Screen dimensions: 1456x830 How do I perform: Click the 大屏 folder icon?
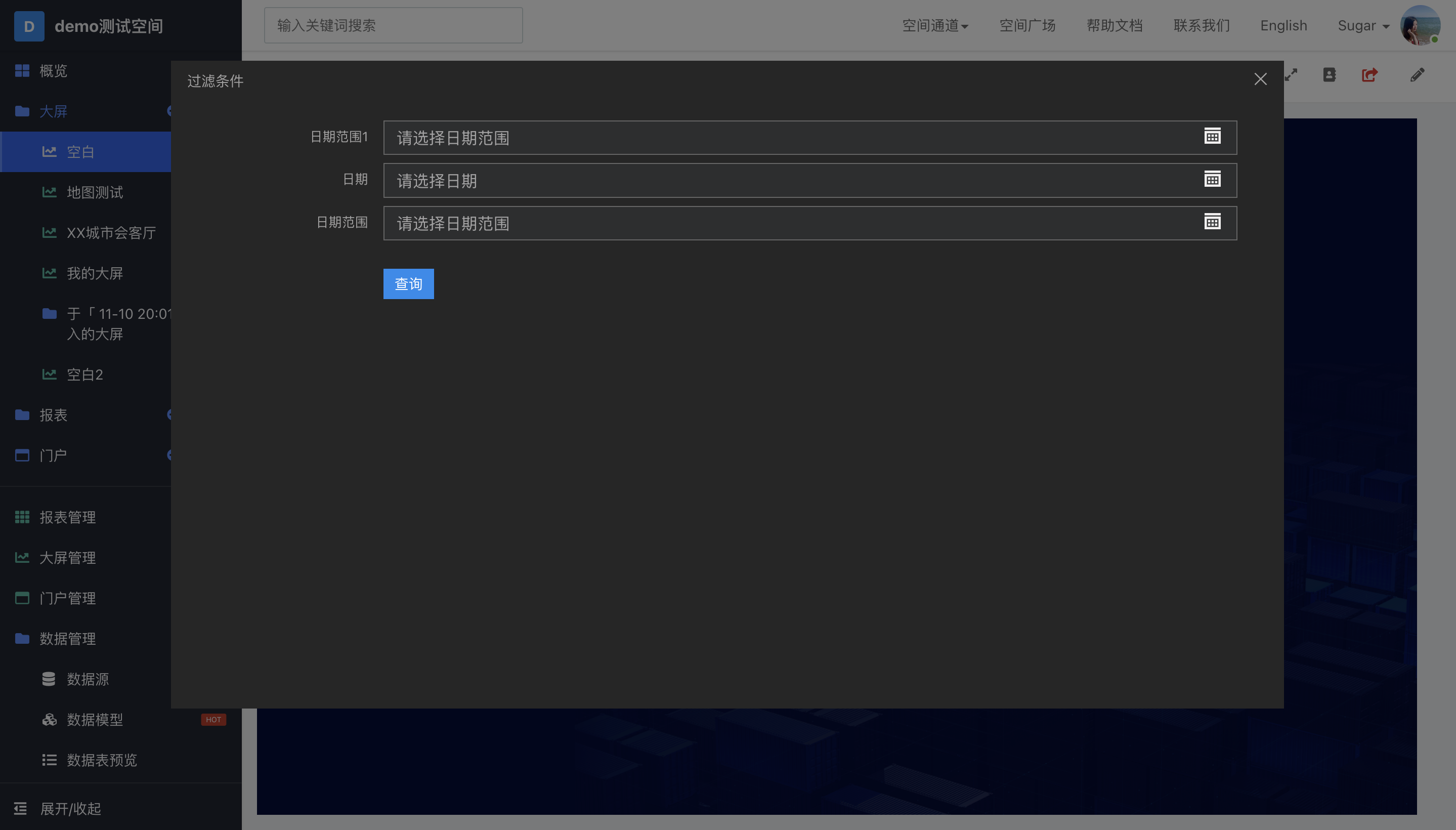pyautogui.click(x=22, y=111)
